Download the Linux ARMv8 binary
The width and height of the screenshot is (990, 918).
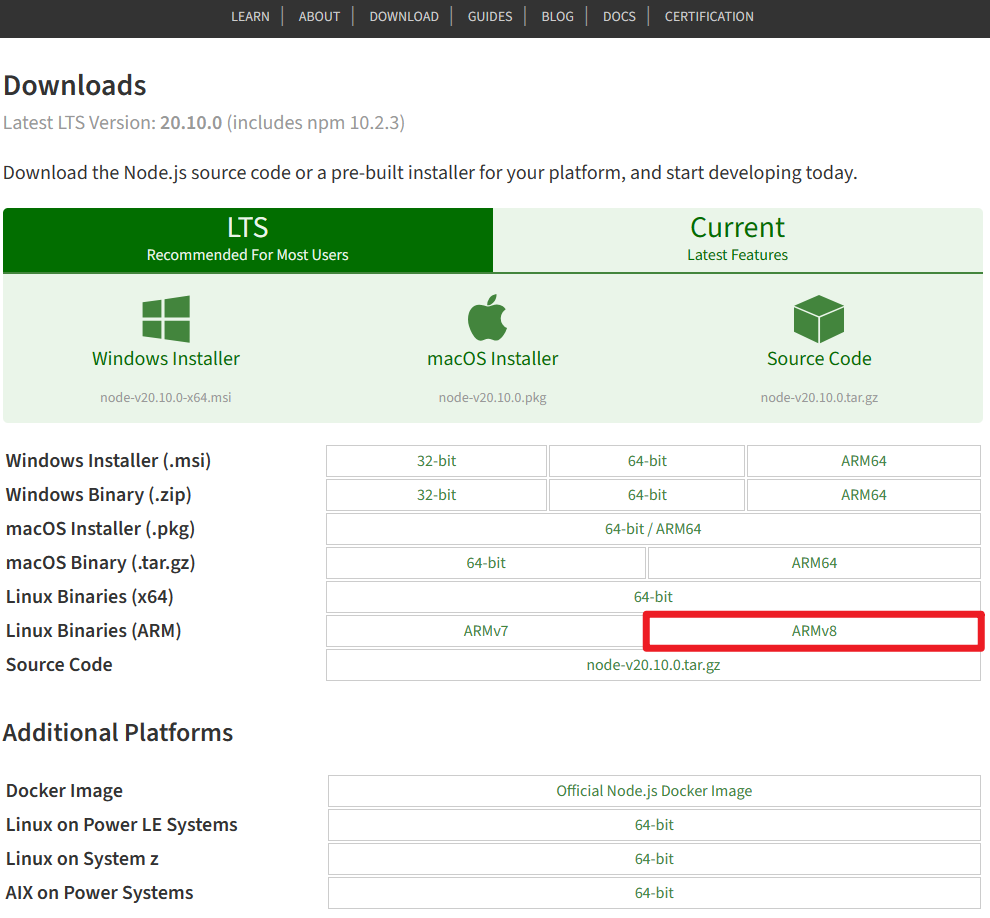pos(814,631)
